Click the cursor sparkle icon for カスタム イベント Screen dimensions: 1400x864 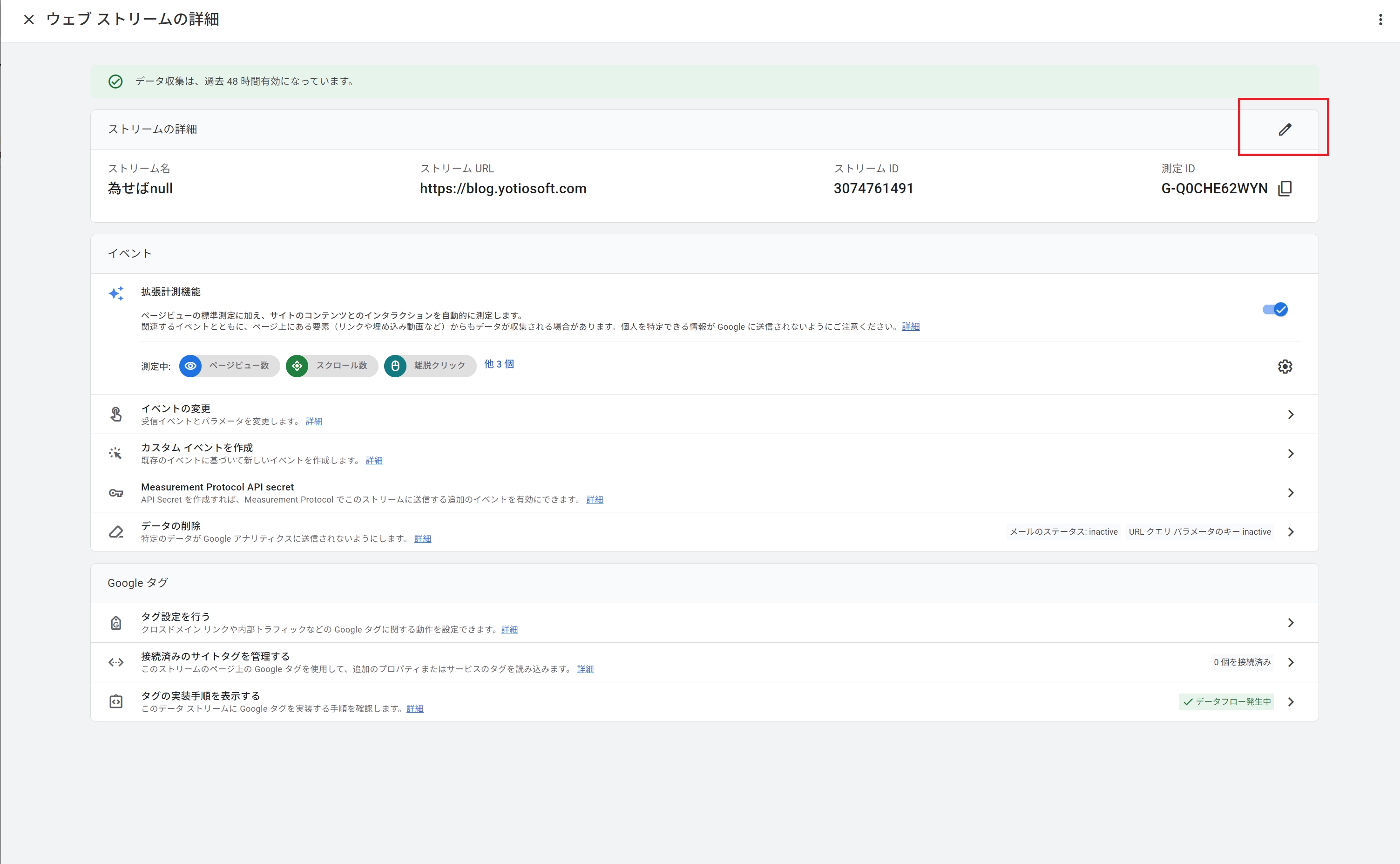coord(116,454)
